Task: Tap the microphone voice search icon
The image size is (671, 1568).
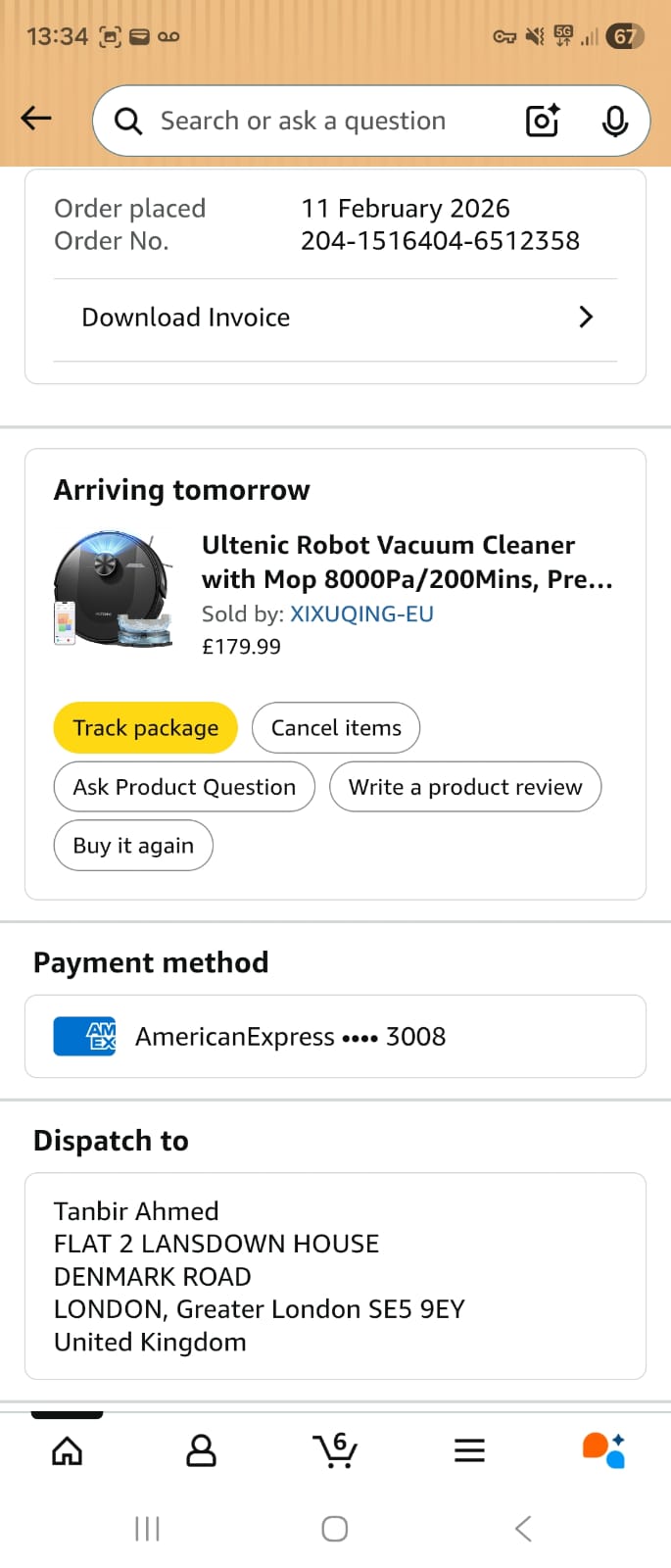Action: point(615,121)
